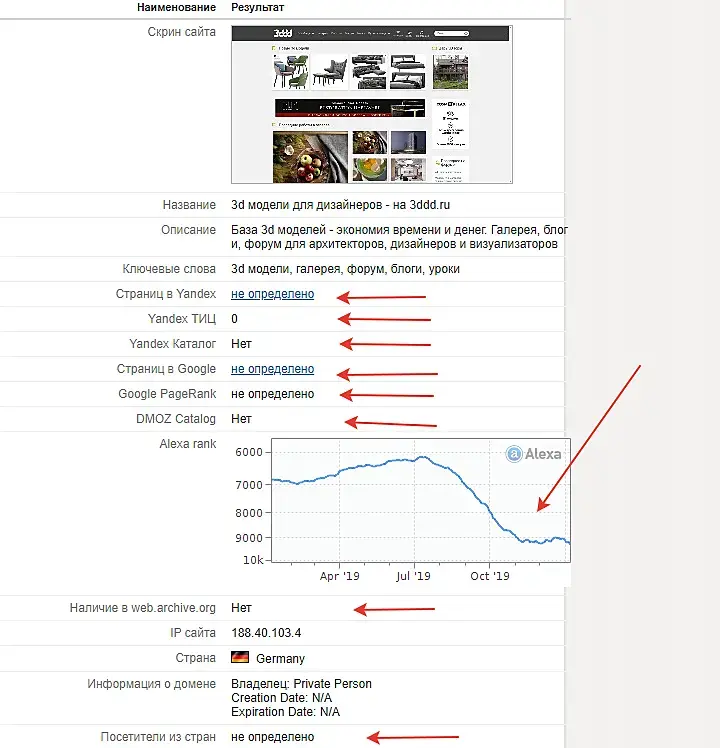Click the 'Yandex Каталог' label
720x748 pixels.
point(173,344)
